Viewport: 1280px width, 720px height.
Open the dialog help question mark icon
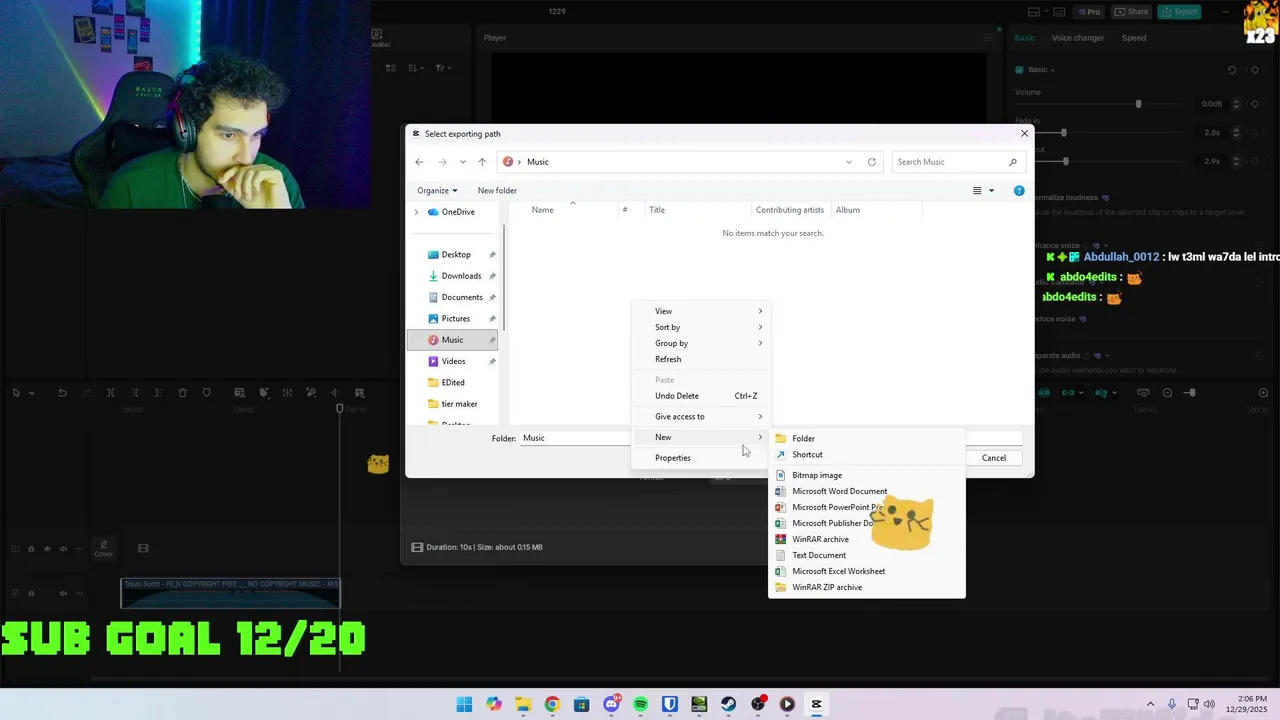(x=1019, y=190)
